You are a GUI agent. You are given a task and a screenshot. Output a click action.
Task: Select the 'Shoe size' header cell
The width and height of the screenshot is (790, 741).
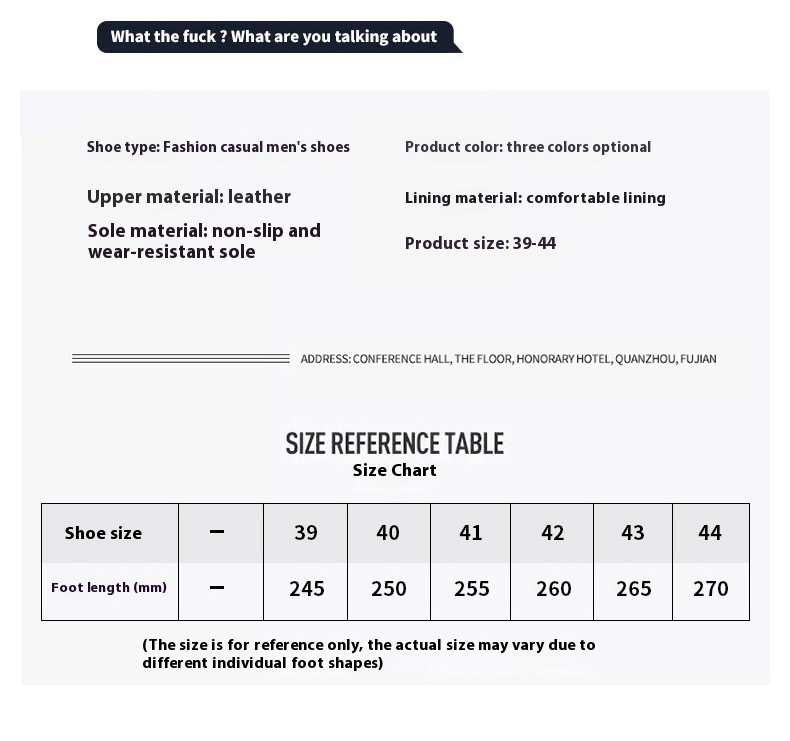coord(110,533)
